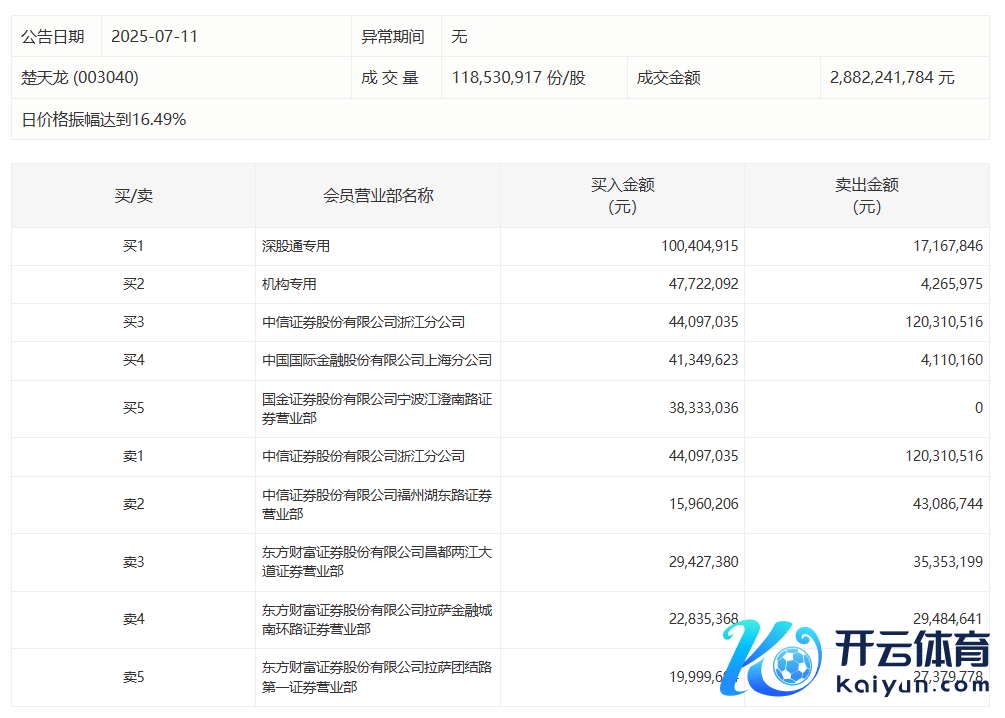Click the 日价格振幅达到16.49% text row

pos(104,120)
